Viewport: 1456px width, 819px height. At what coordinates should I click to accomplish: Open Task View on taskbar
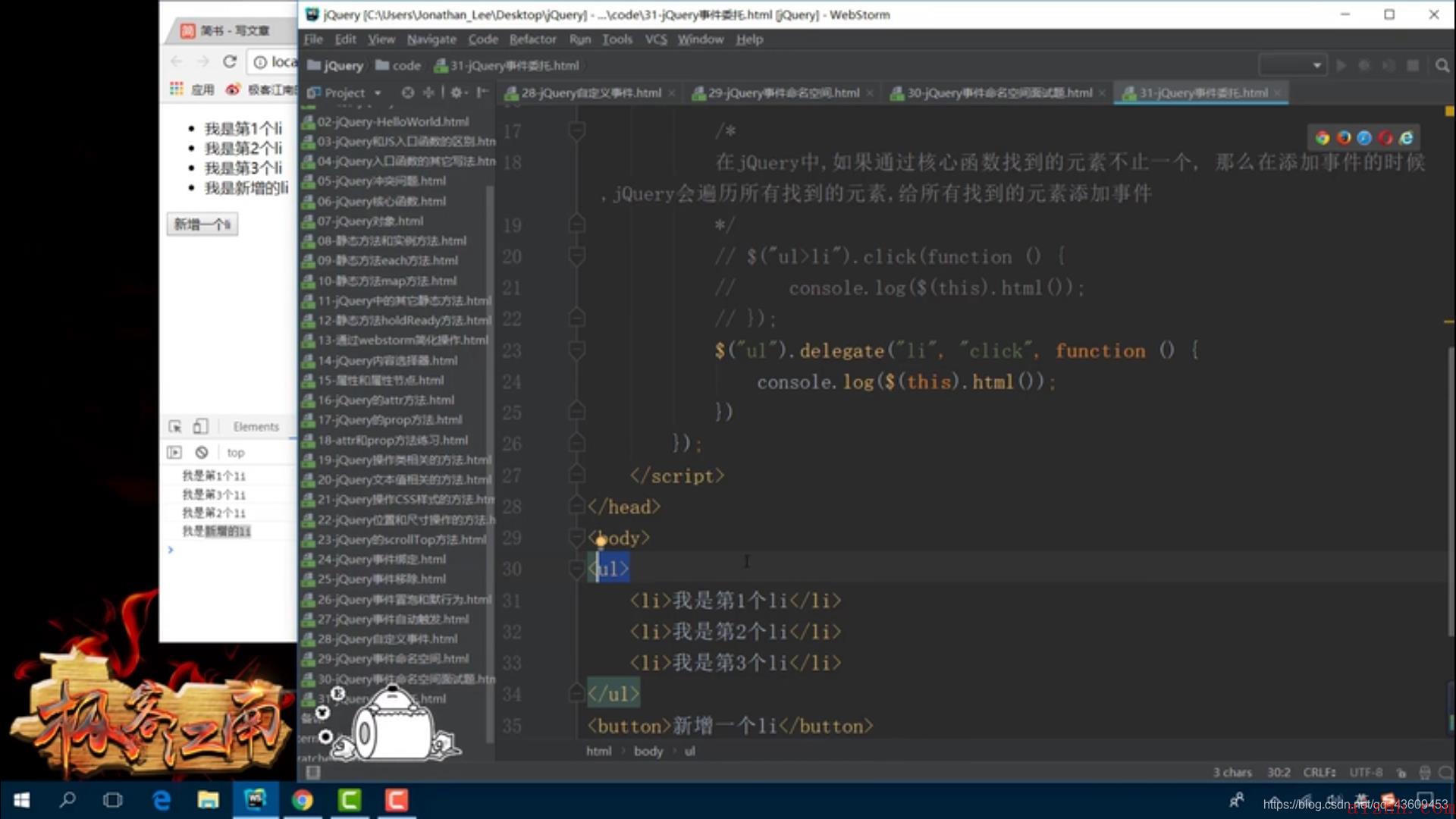(x=113, y=800)
